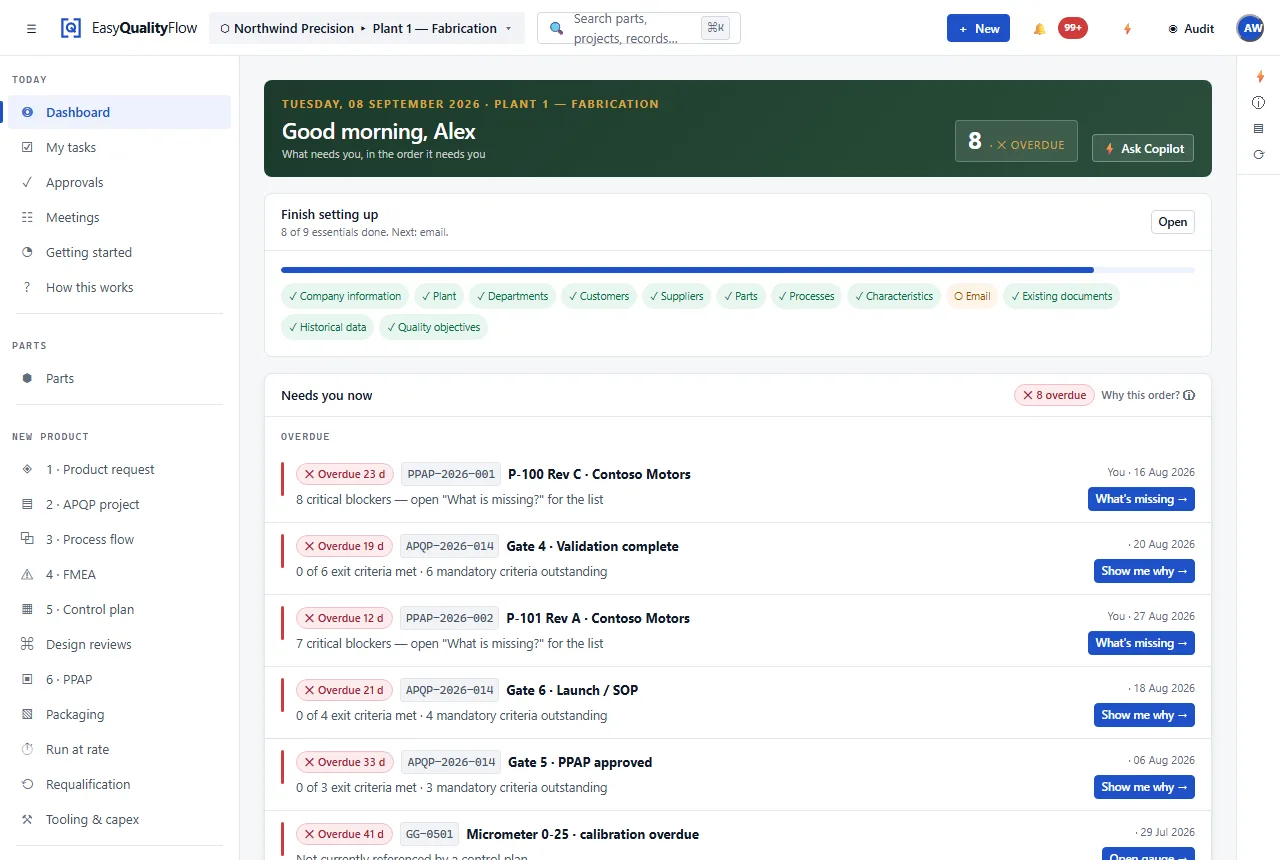
Task: Click the right rail info icon
Action: (x=1259, y=103)
